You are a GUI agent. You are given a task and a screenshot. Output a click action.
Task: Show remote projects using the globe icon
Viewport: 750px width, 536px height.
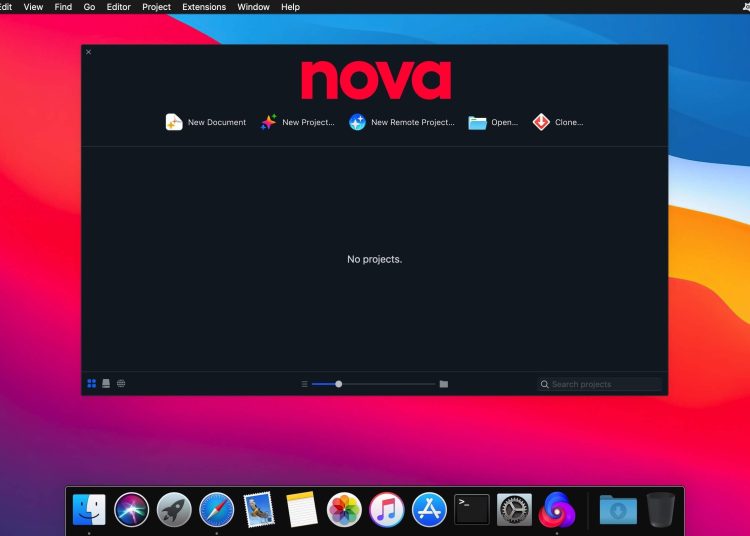pyautogui.click(x=121, y=383)
